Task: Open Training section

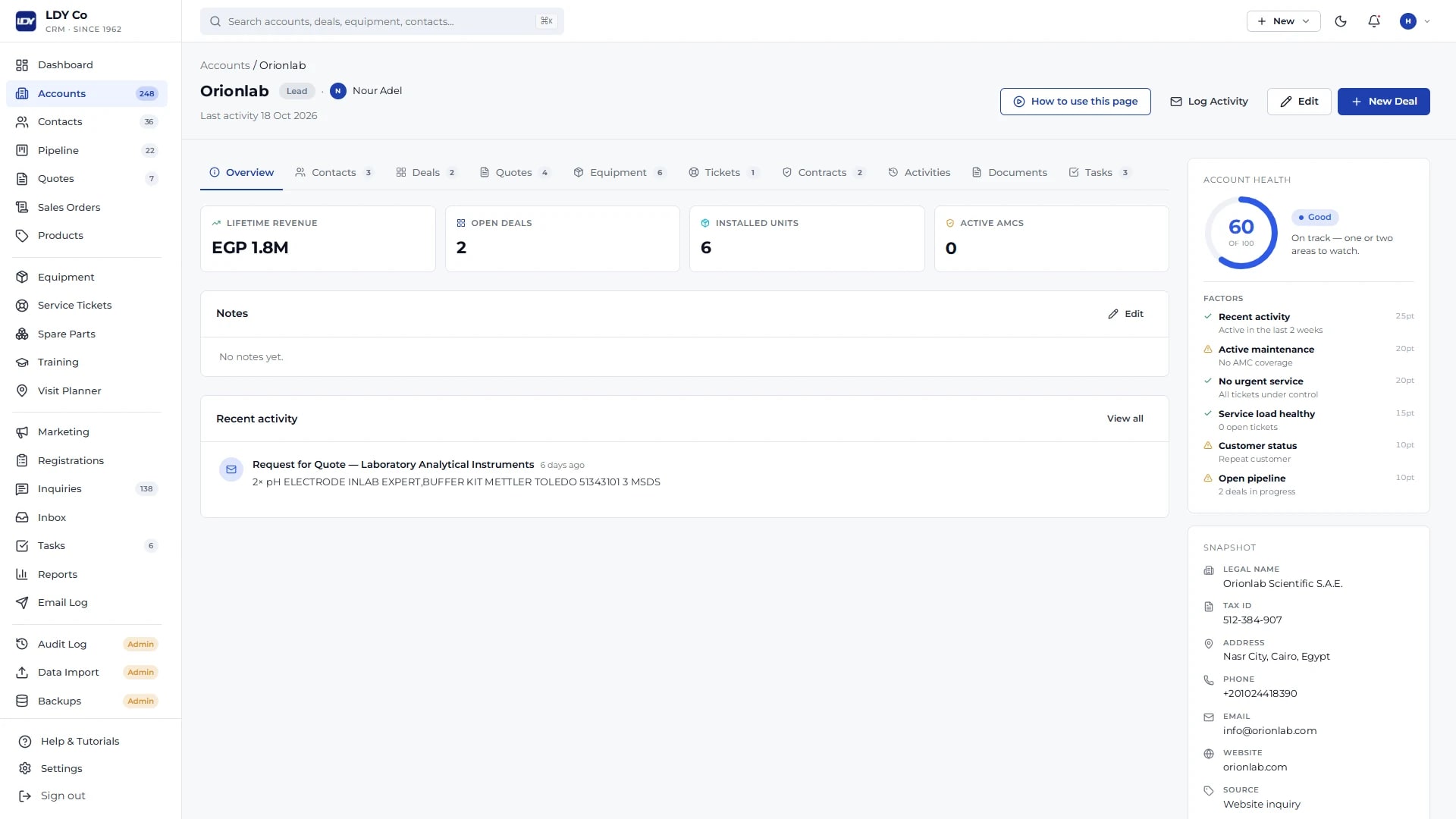Action: click(86, 362)
